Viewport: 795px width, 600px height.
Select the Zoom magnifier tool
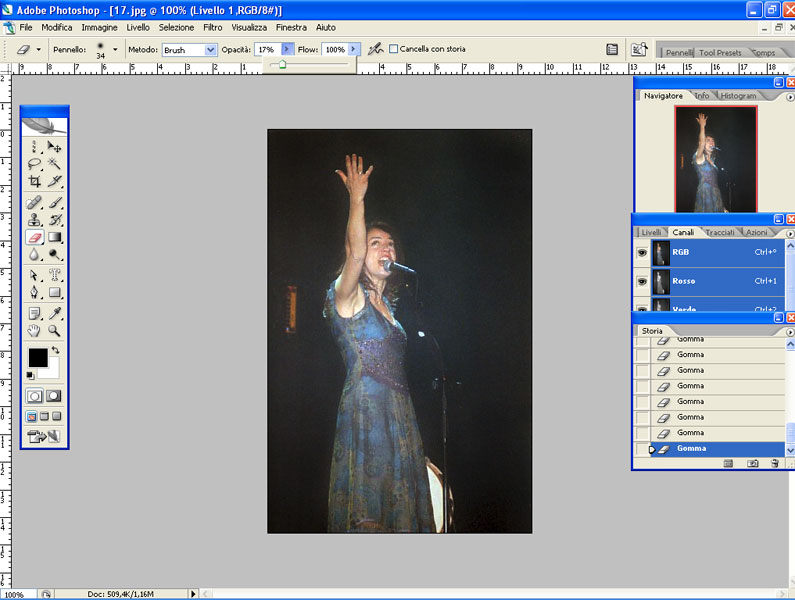(54, 331)
